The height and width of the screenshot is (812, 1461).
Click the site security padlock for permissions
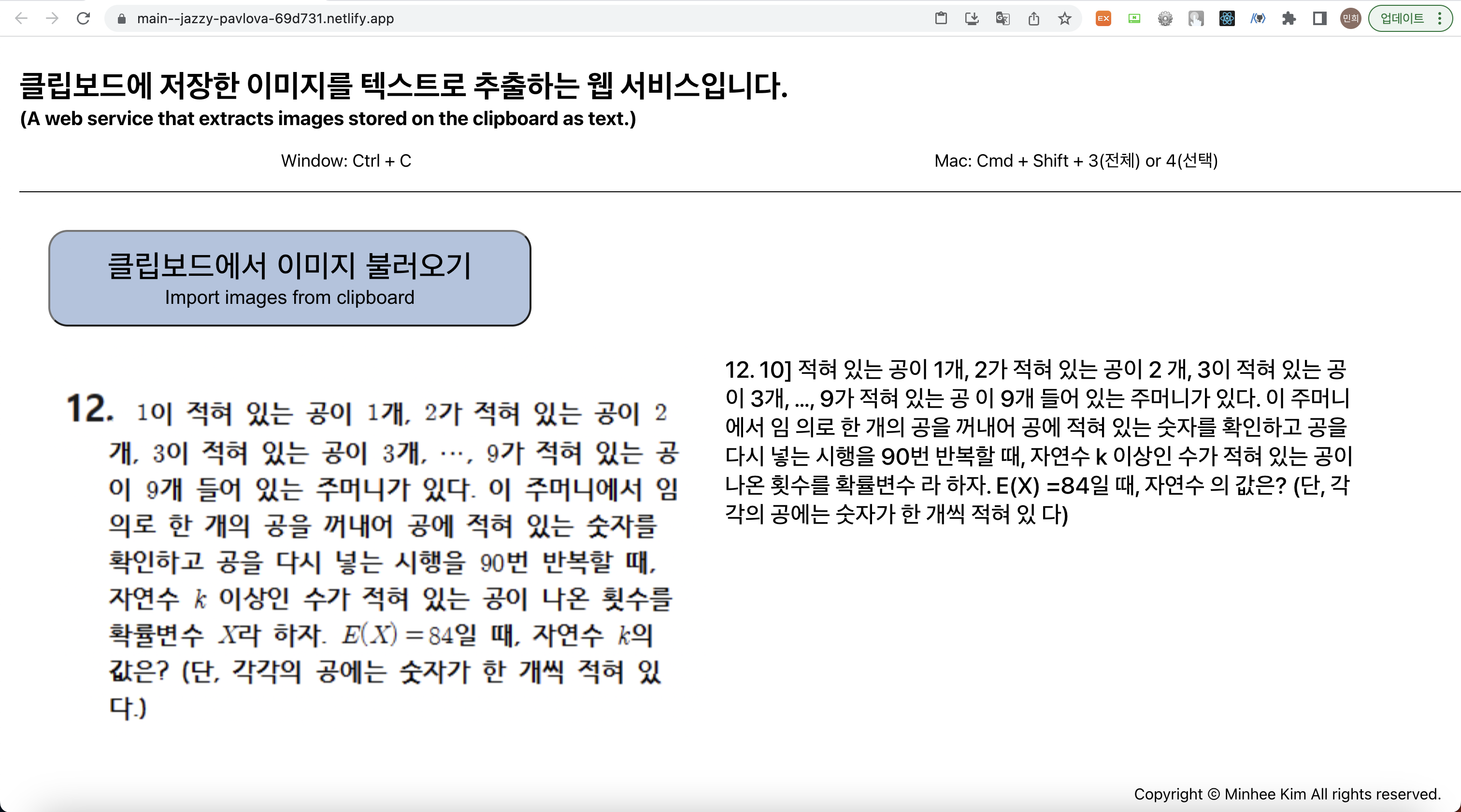(121, 18)
